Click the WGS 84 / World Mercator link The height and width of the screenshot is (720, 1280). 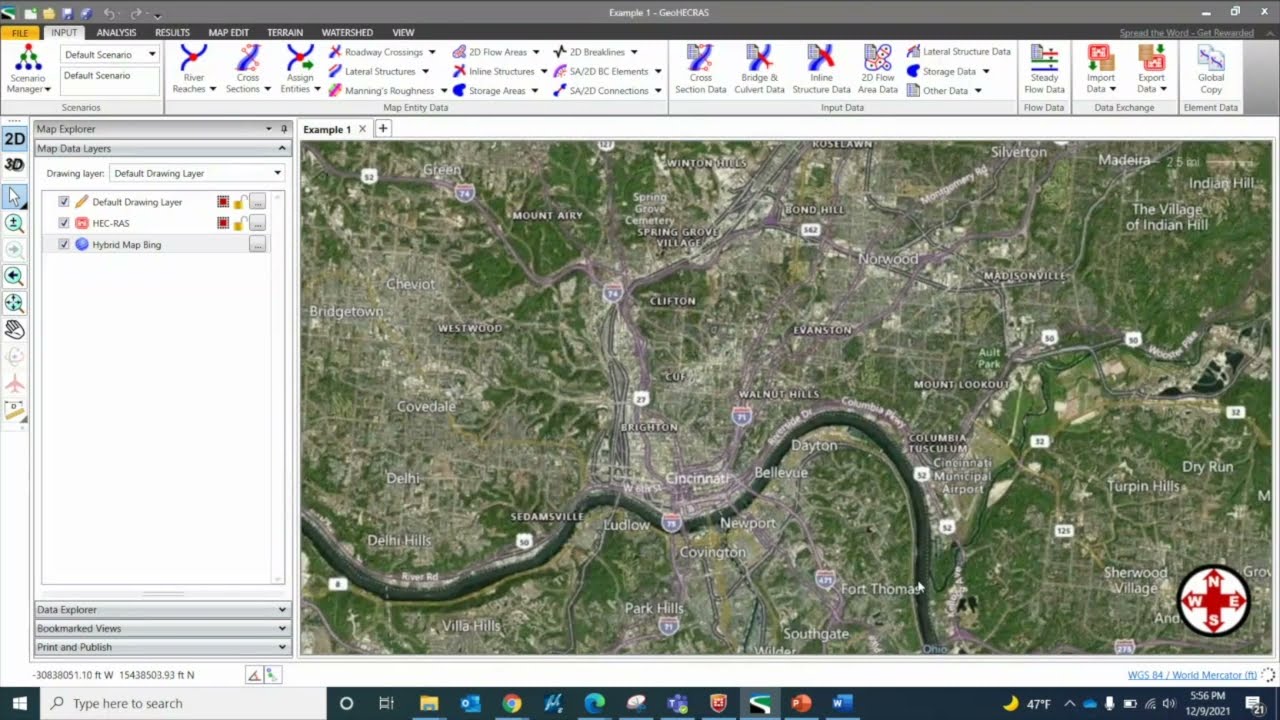coord(1192,675)
